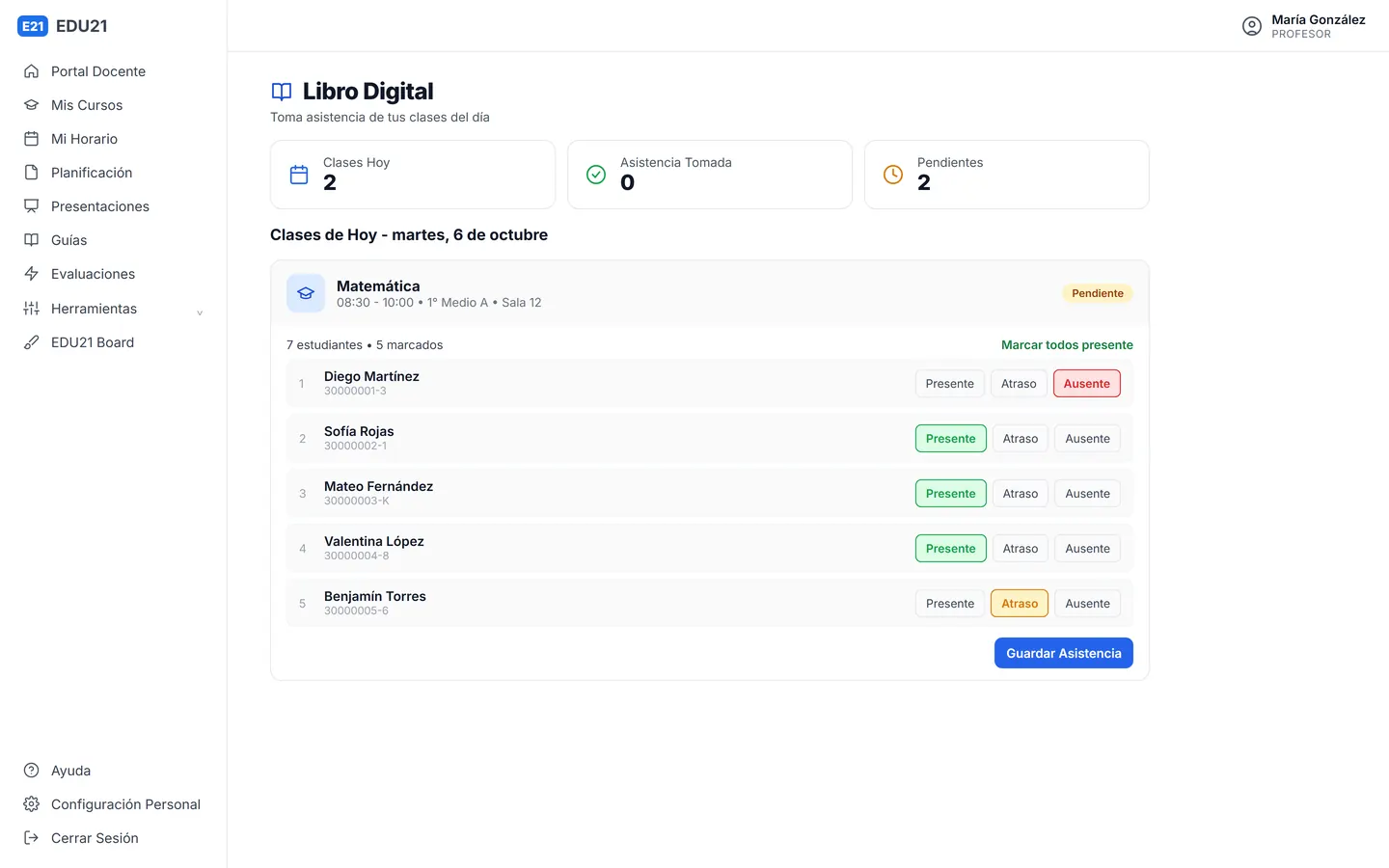
Task: Click the Matemática class cap icon
Action: tap(306, 293)
